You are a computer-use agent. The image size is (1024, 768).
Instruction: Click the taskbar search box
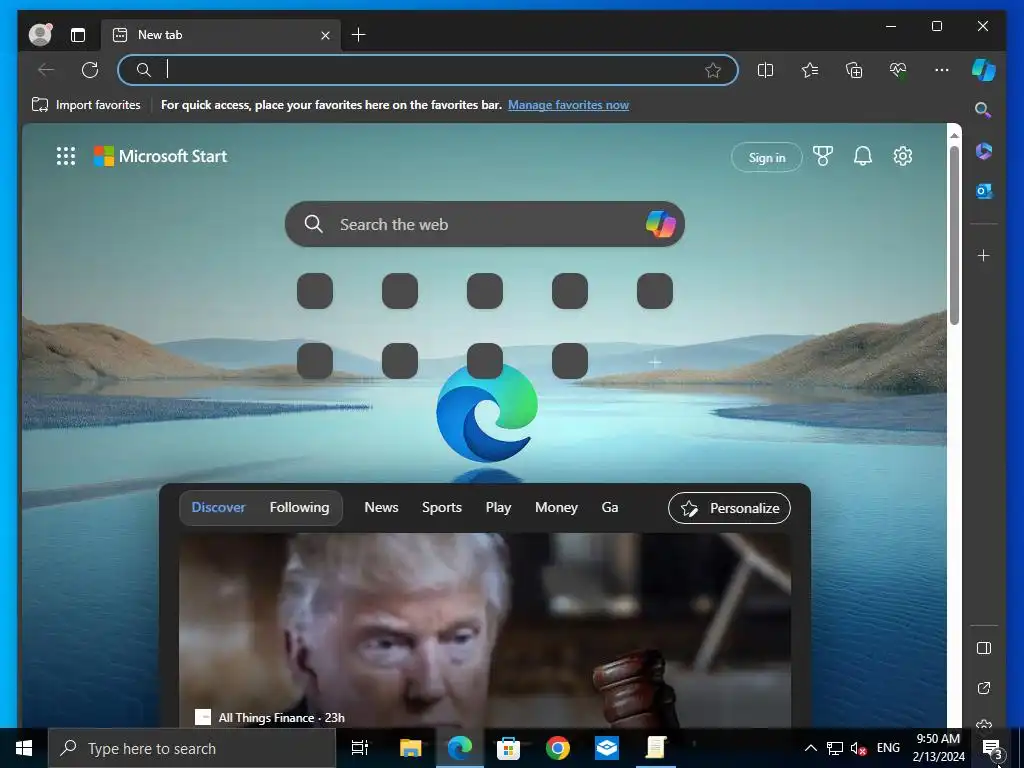192,748
